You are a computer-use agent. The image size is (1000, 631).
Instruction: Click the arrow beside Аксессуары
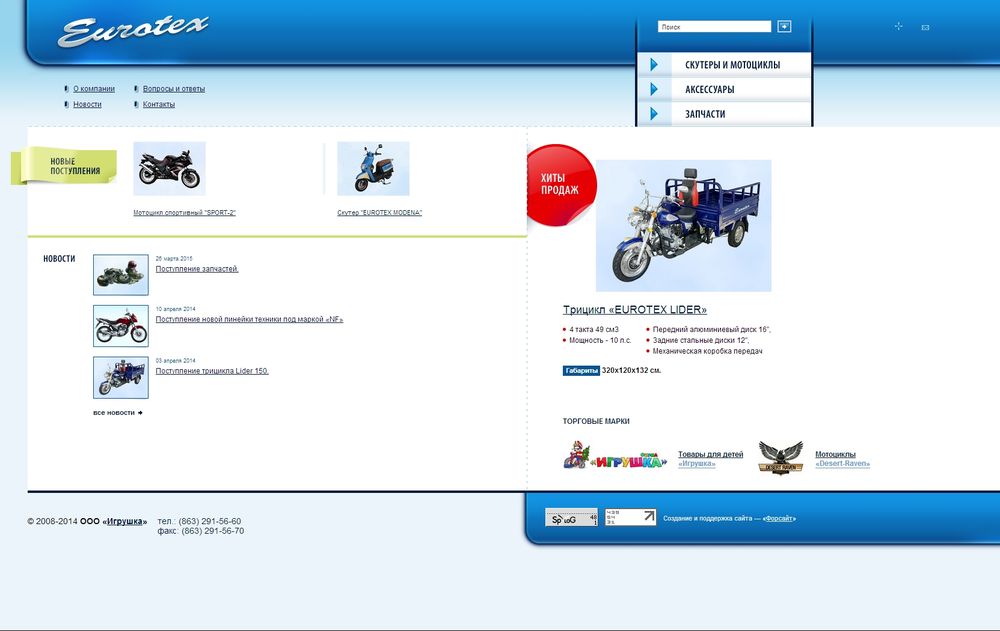tap(654, 89)
